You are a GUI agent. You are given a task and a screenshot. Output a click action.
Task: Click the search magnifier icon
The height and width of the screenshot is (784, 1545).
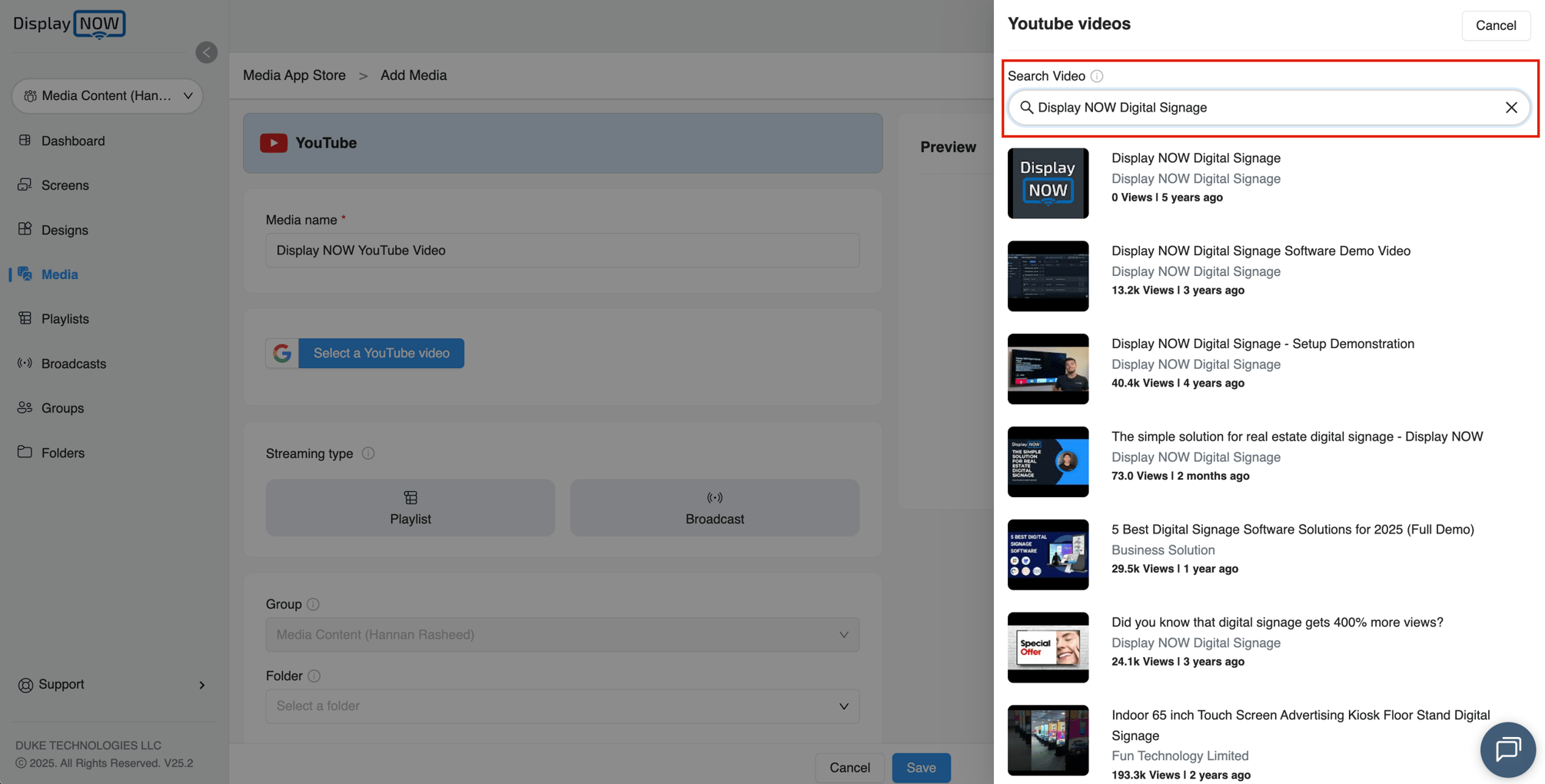pos(1026,108)
